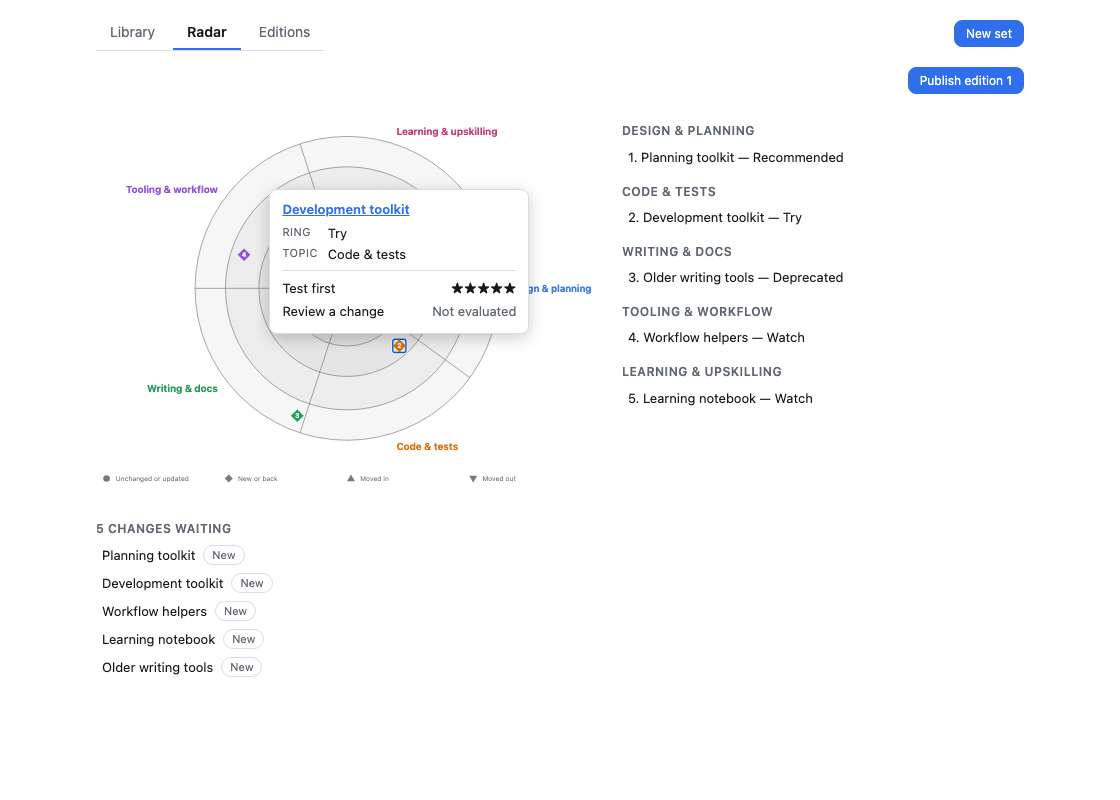Click the pink 'Learning & upskilling' radar label
Viewport: 1120px width, 800px height.
pyautogui.click(x=447, y=131)
